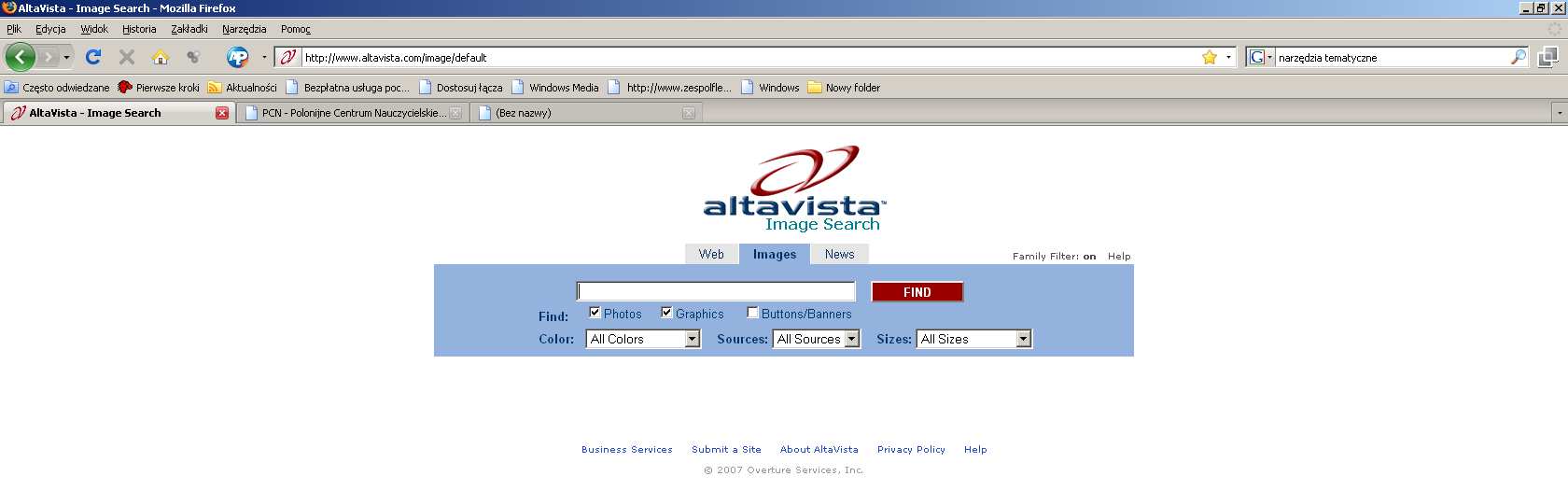Reload the current page

click(x=93, y=57)
